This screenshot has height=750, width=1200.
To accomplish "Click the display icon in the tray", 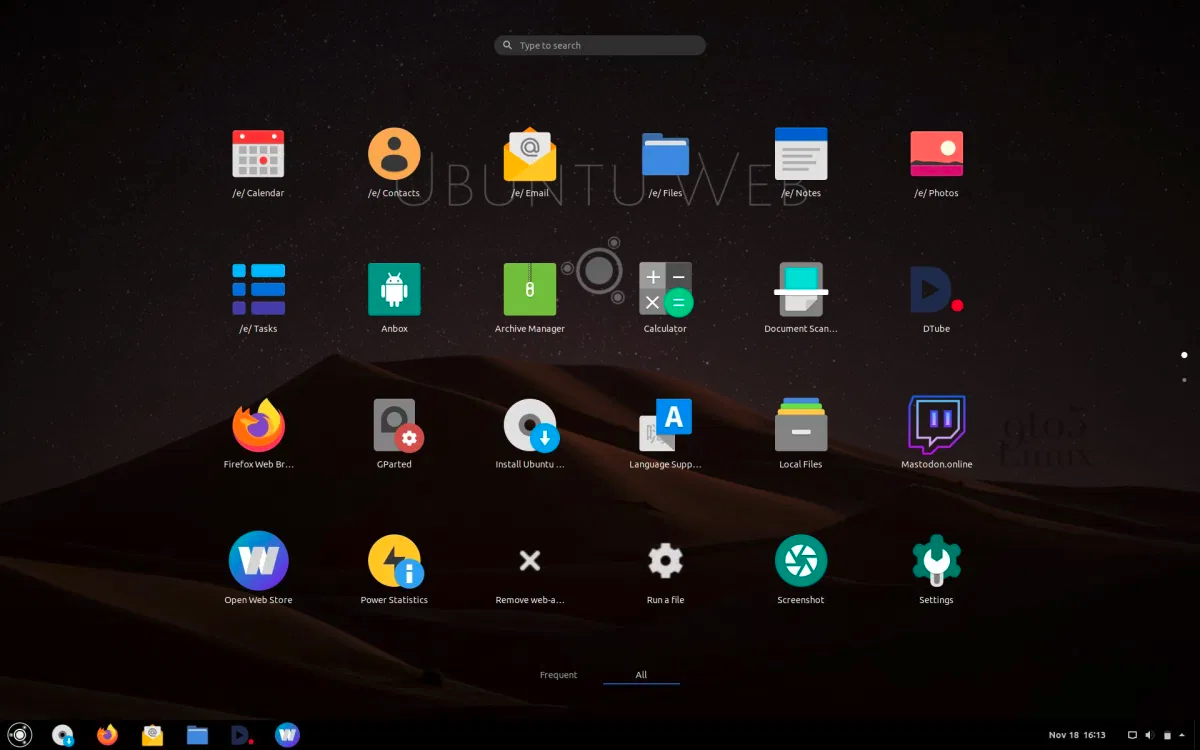I will [1132, 735].
